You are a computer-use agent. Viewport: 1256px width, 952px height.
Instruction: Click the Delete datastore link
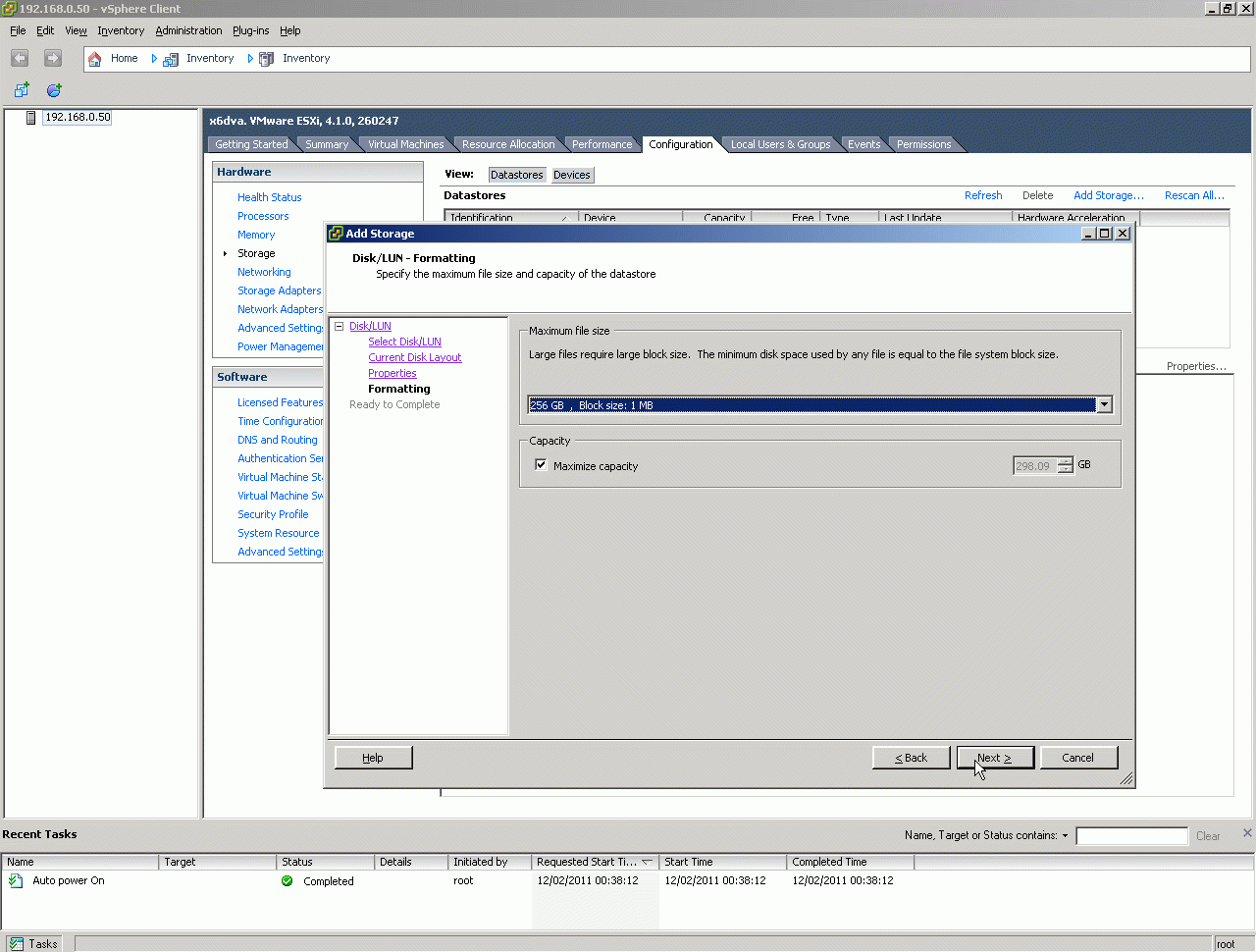tap(1037, 195)
